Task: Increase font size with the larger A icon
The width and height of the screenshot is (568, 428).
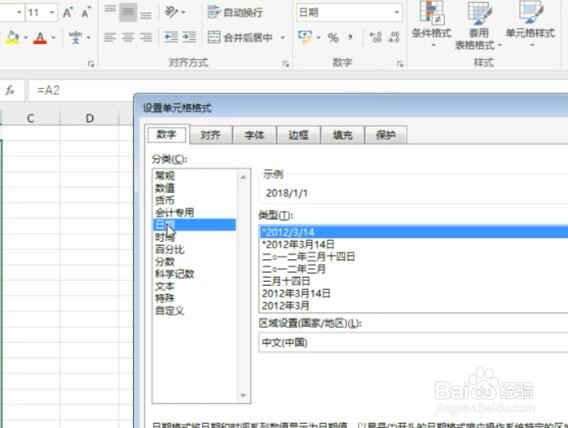Action: pos(67,13)
